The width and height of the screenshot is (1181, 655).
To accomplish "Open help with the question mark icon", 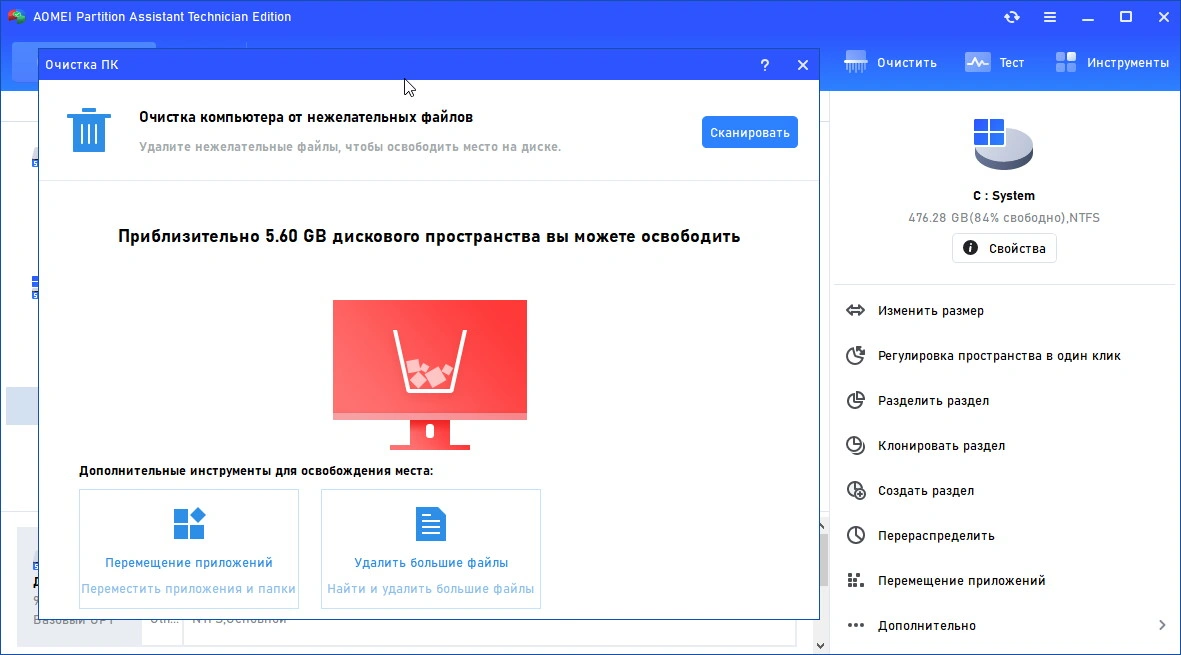I will (x=764, y=65).
